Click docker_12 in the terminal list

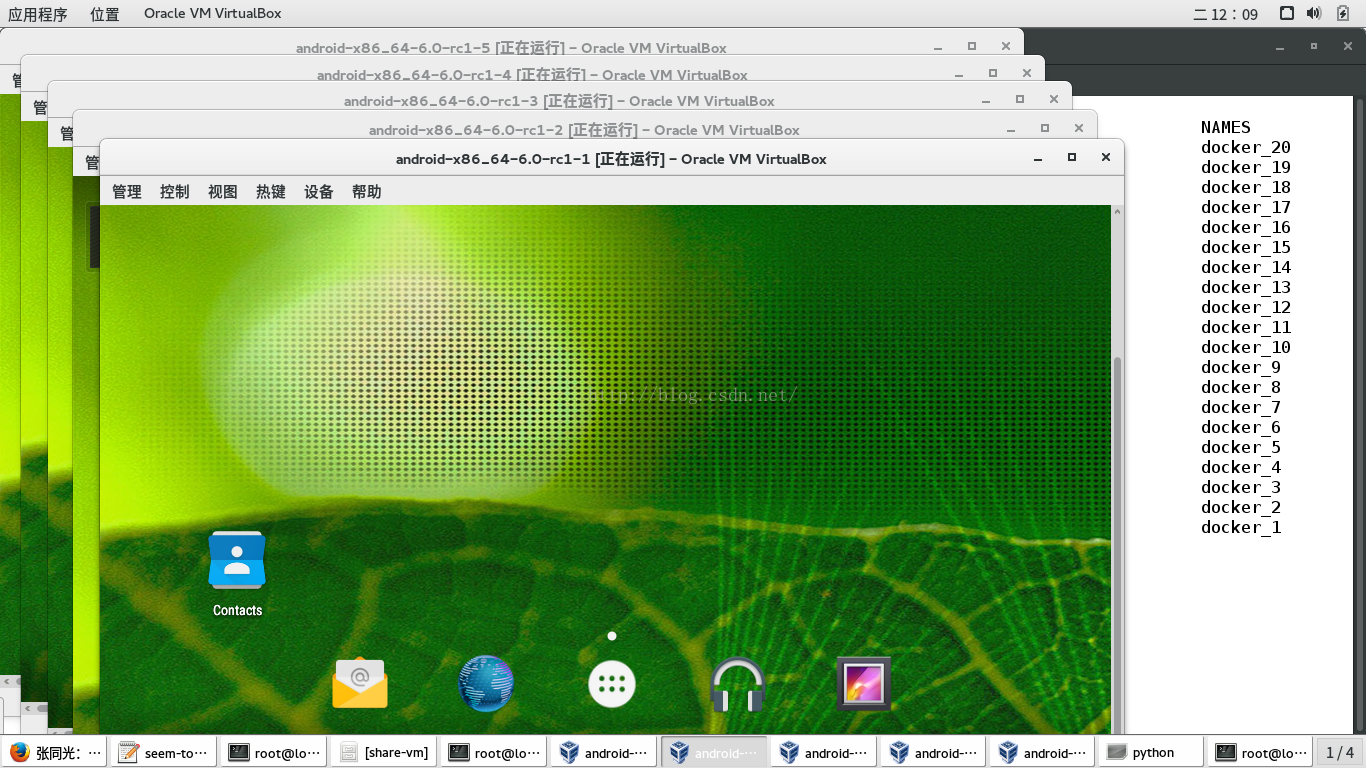1246,307
